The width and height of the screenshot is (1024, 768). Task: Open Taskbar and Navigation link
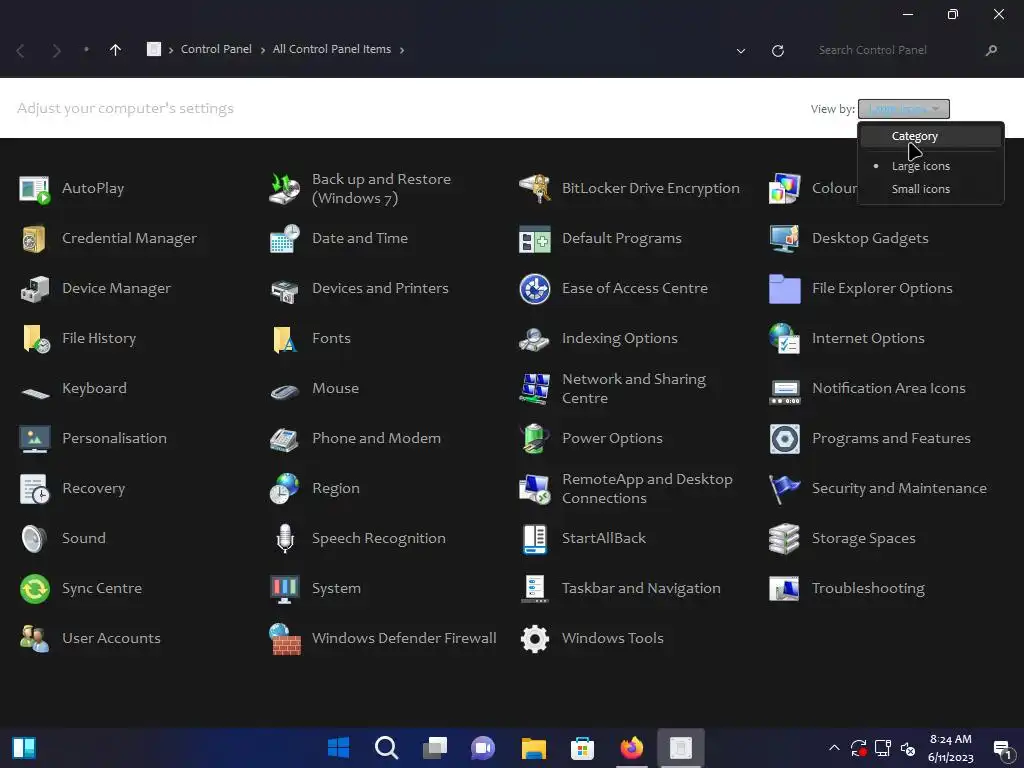641,589
